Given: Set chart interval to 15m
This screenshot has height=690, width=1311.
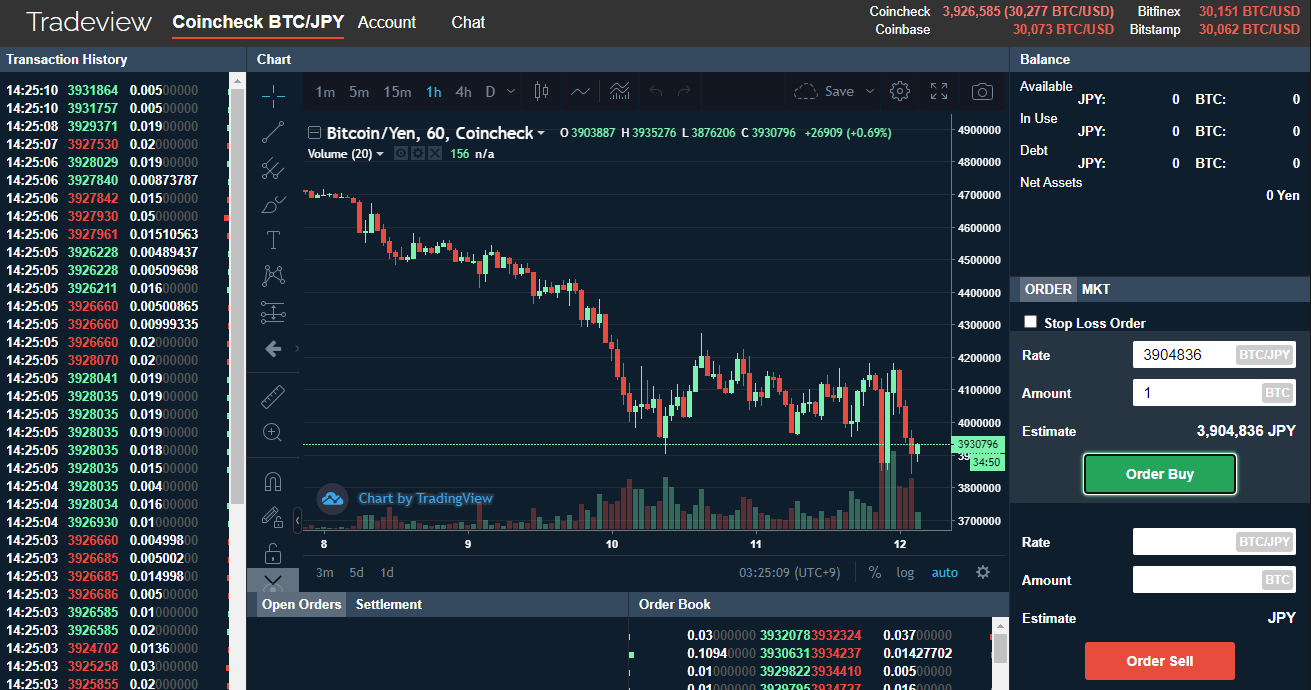Looking at the screenshot, I should point(397,92).
